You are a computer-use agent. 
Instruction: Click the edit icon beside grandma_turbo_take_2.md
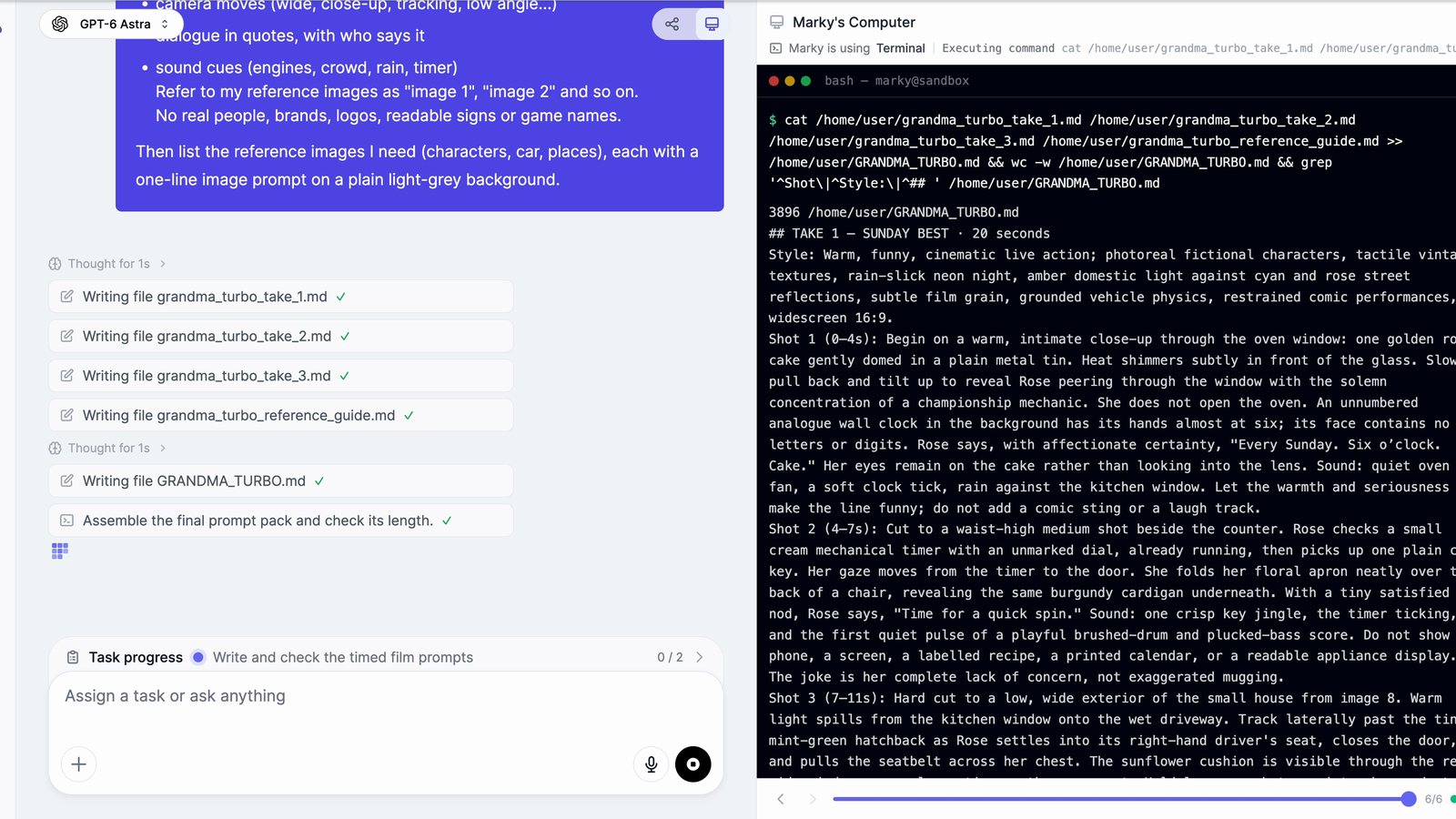(66, 336)
